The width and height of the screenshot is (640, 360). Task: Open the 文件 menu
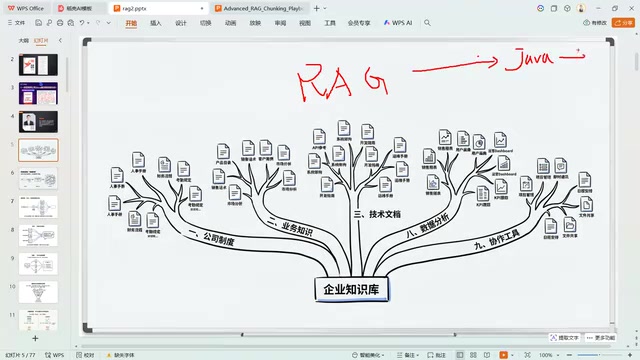coord(17,23)
